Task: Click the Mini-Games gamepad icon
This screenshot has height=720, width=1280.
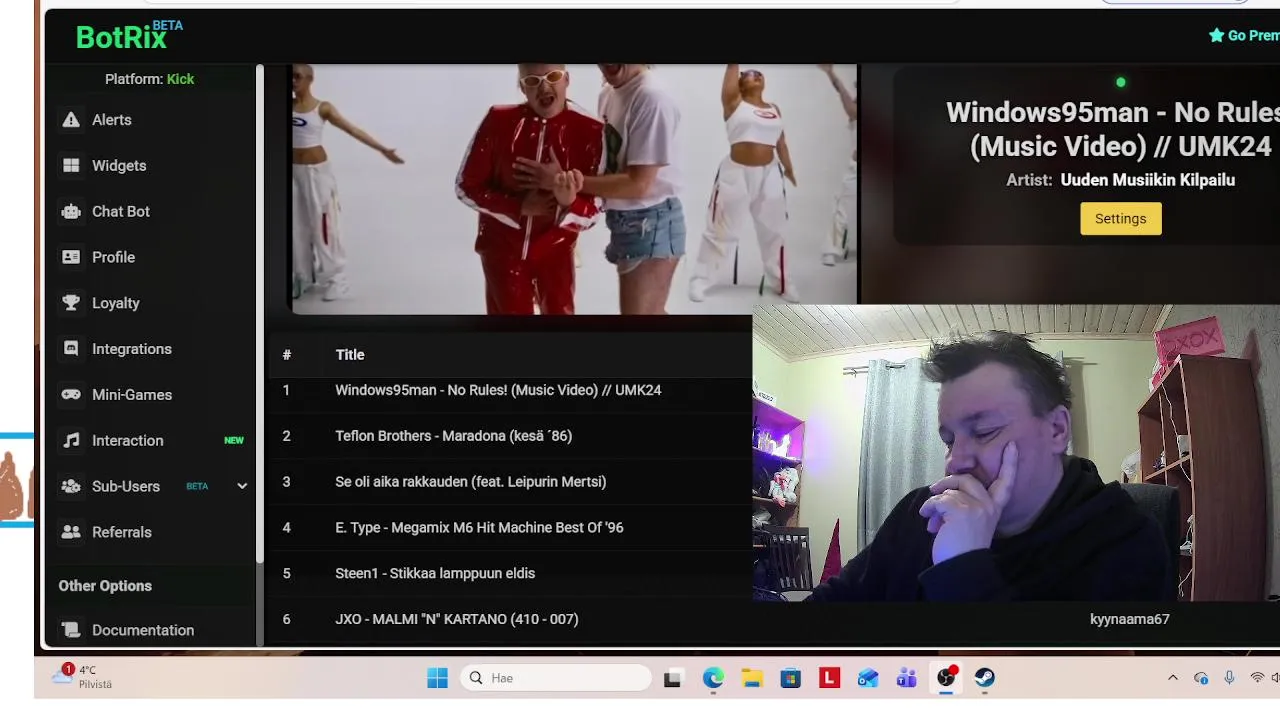Action: pyautogui.click(x=71, y=395)
